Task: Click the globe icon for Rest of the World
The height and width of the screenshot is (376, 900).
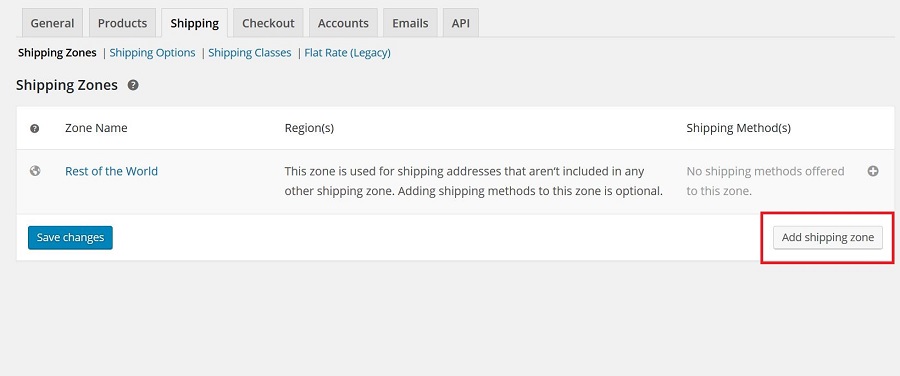Action: pyautogui.click(x=35, y=170)
